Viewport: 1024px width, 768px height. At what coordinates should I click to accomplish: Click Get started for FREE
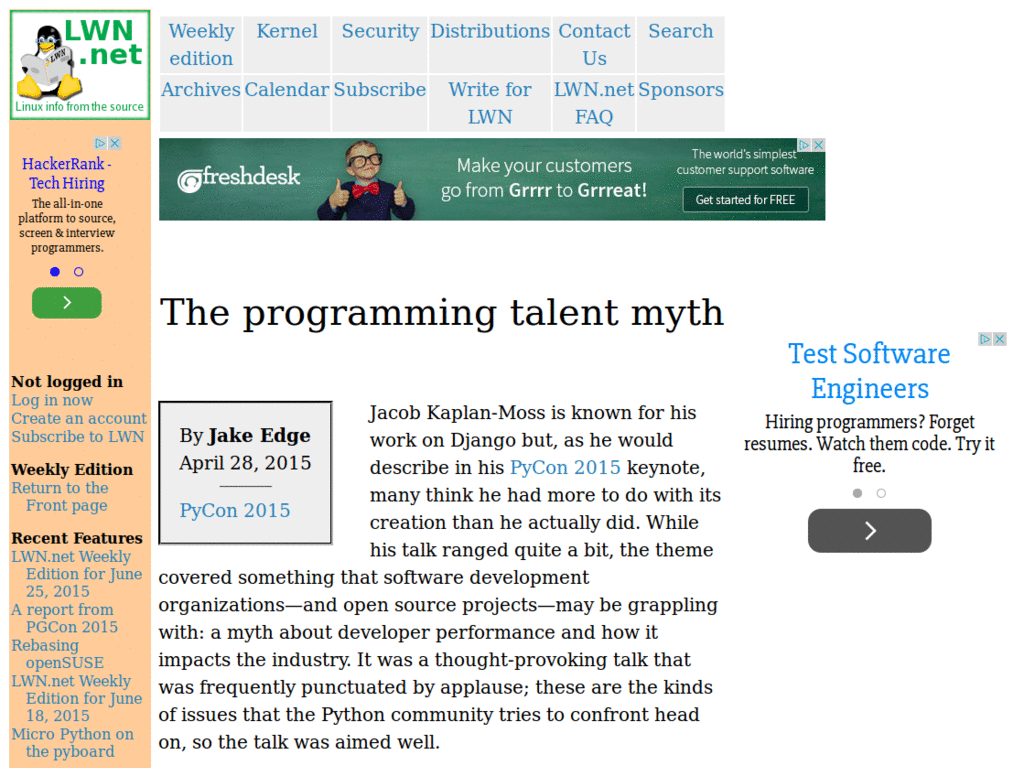746,200
